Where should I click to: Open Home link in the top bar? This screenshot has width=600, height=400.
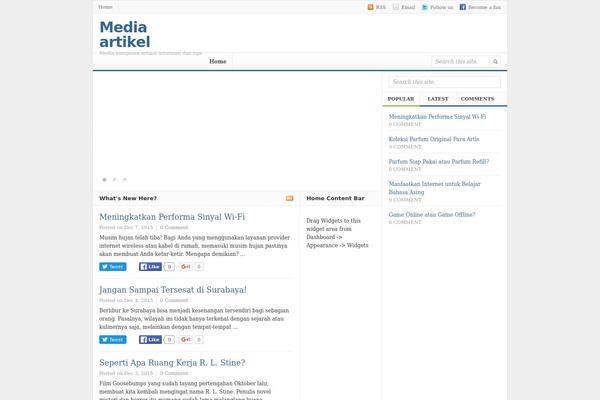(105, 7)
